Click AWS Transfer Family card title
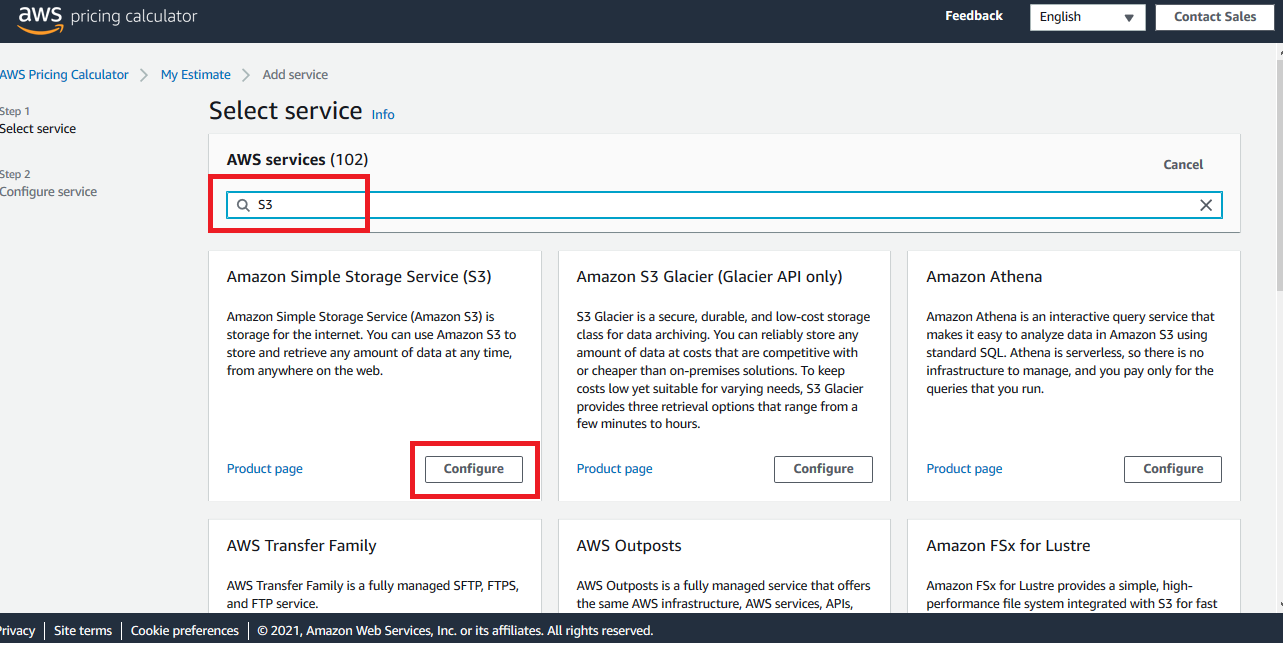This screenshot has height=648, width=1283. click(302, 546)
